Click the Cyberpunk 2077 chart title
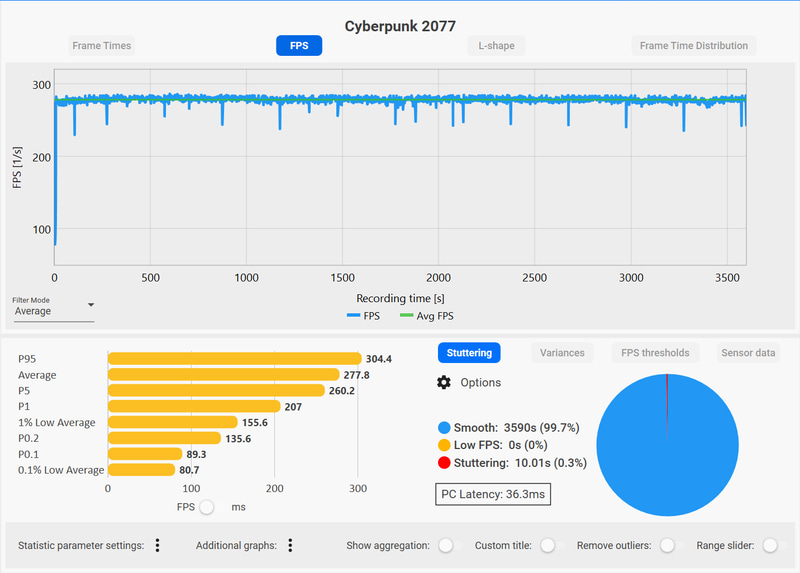Viewport: 800px width, 573px height. coord(400,26)
